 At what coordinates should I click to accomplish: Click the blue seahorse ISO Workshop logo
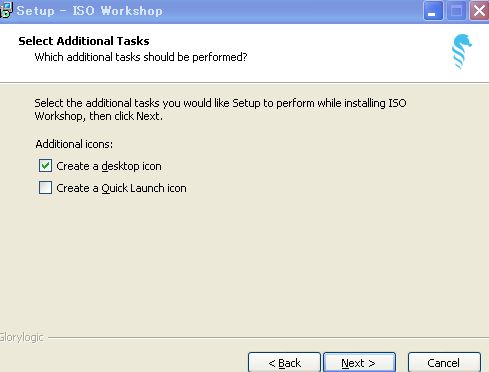462,52
